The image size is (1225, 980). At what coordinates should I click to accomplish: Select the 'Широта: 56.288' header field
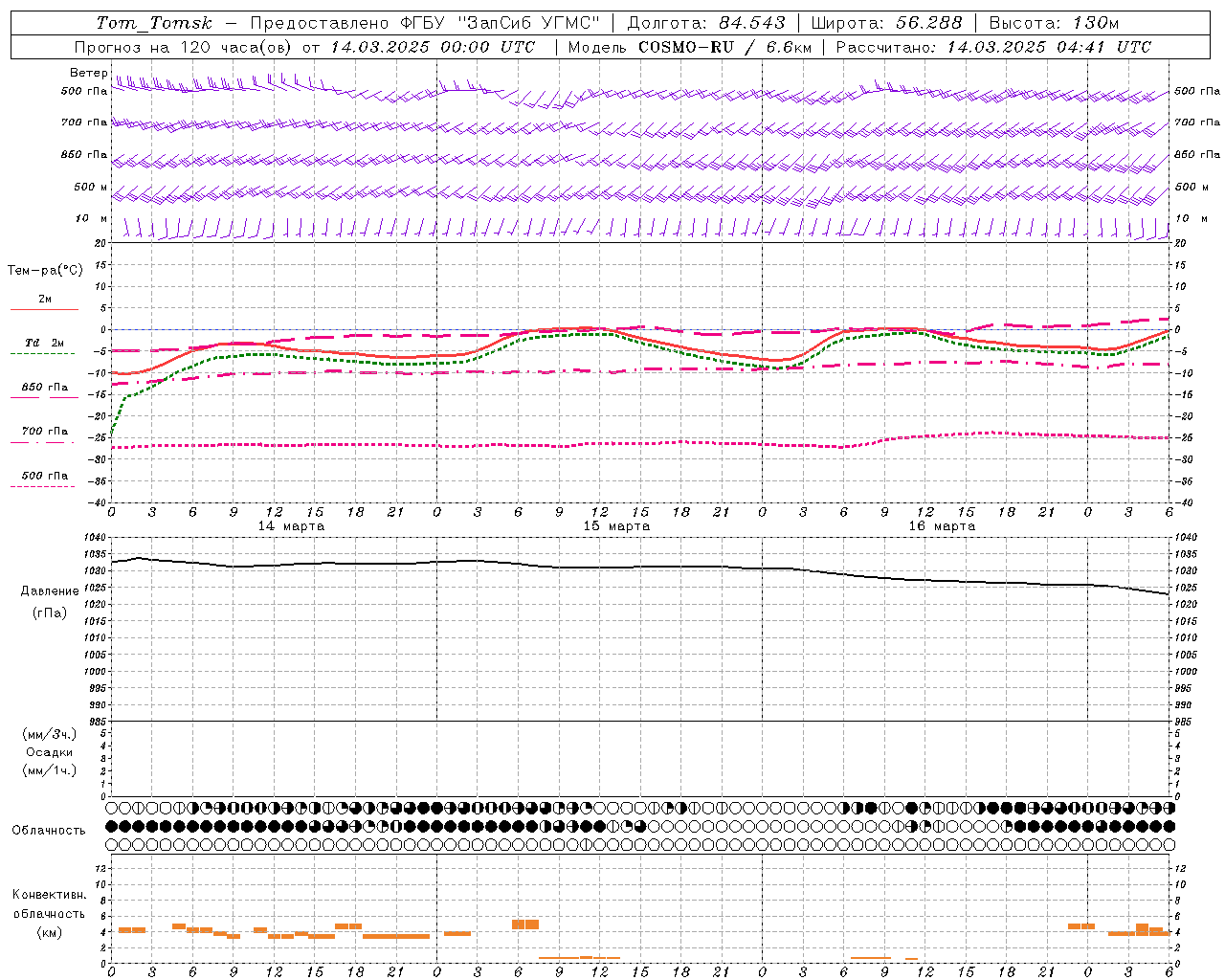coord(887,23)
